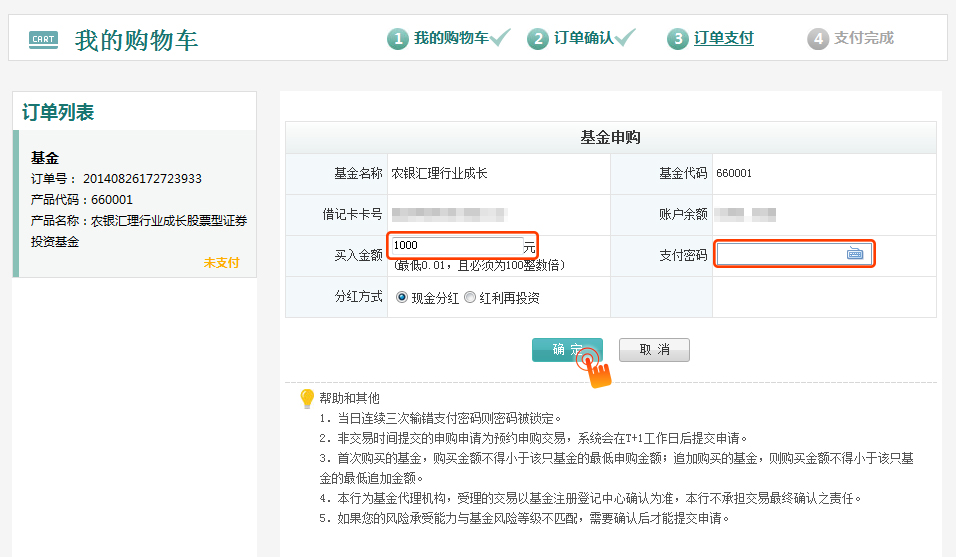Select the 红利再投资 radio button
The image size is (956, 557).
[x=470, y=297]
